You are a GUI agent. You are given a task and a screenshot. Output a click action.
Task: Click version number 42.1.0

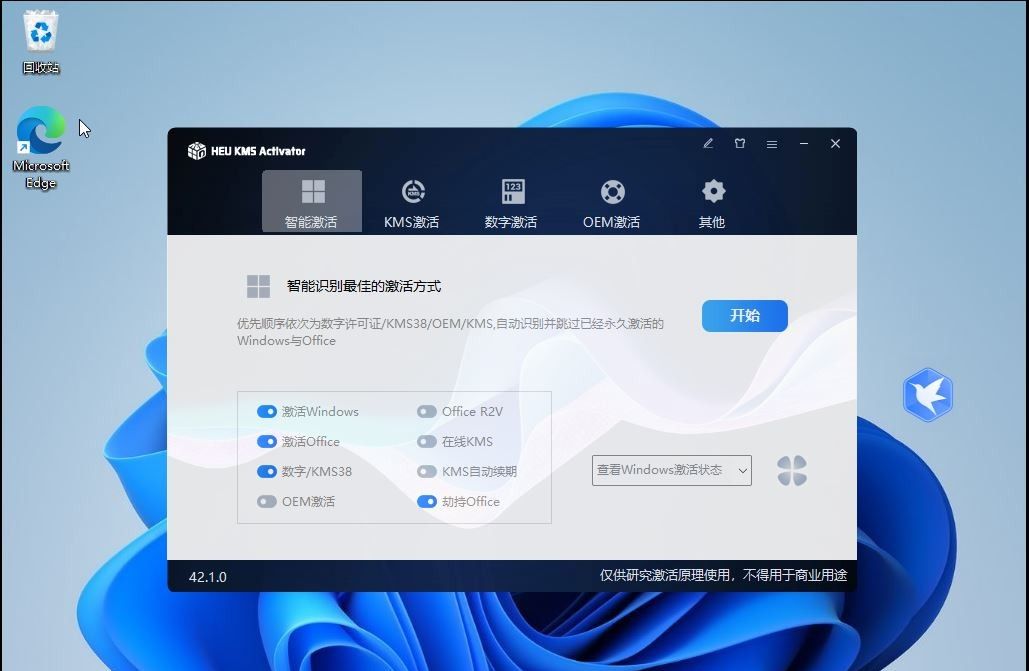207,577
